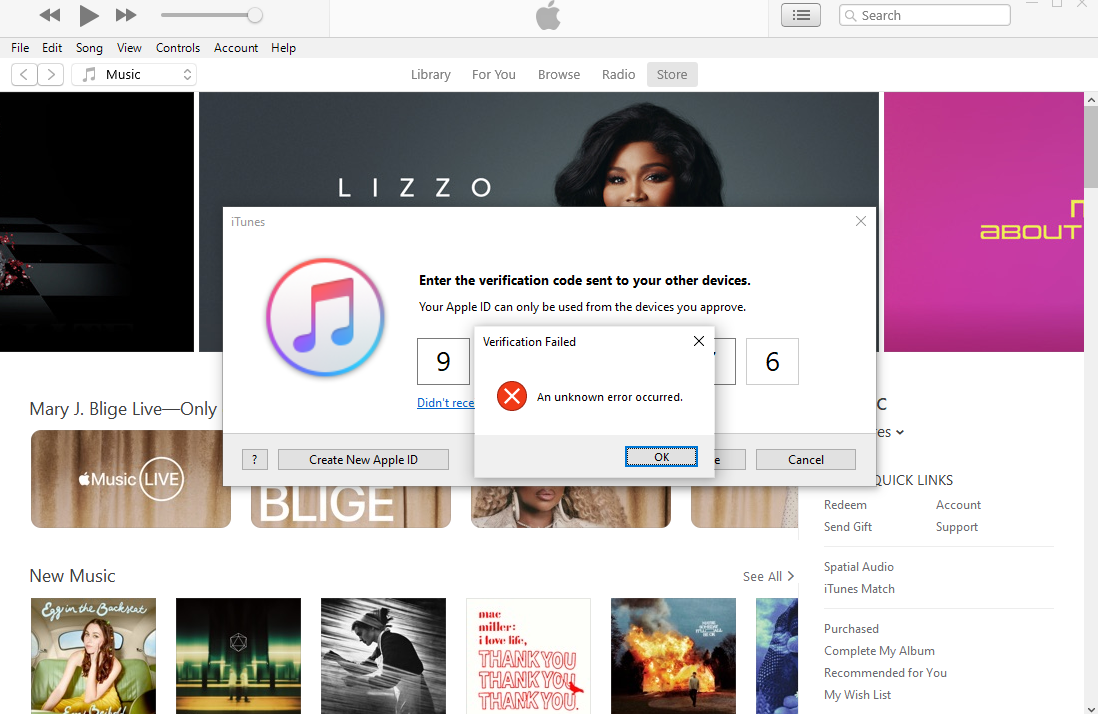Click the Redeem quick link
Image resolution: width=1098 pixels, height=714 pixels.
coord(845,505)
